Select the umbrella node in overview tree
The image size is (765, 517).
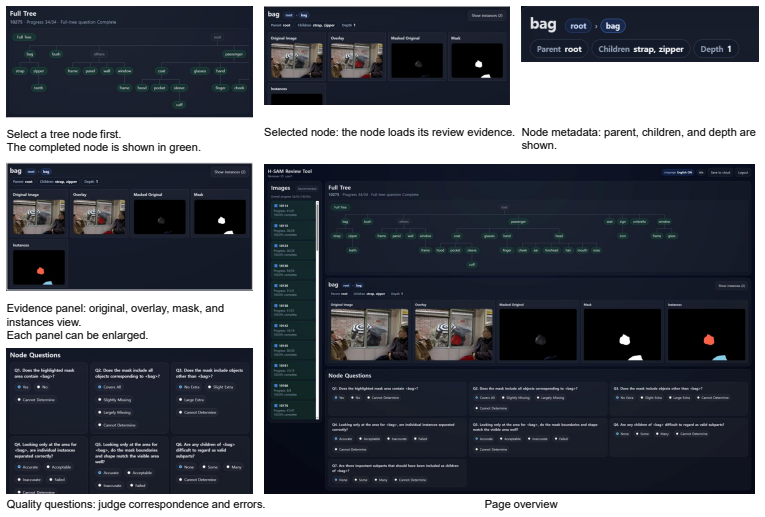pos(639,222)
